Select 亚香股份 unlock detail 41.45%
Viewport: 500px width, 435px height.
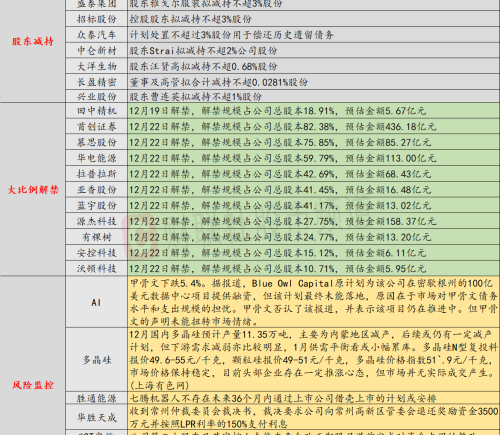[x=280, y=190]
